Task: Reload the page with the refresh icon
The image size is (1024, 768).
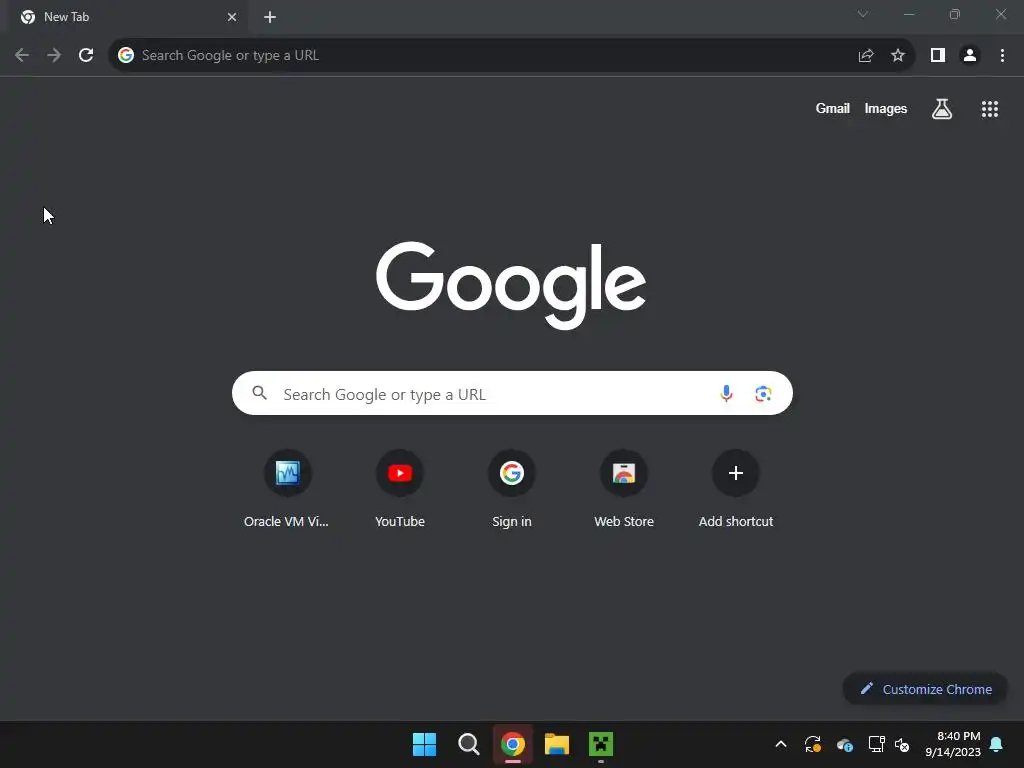Action: point(86,56)
